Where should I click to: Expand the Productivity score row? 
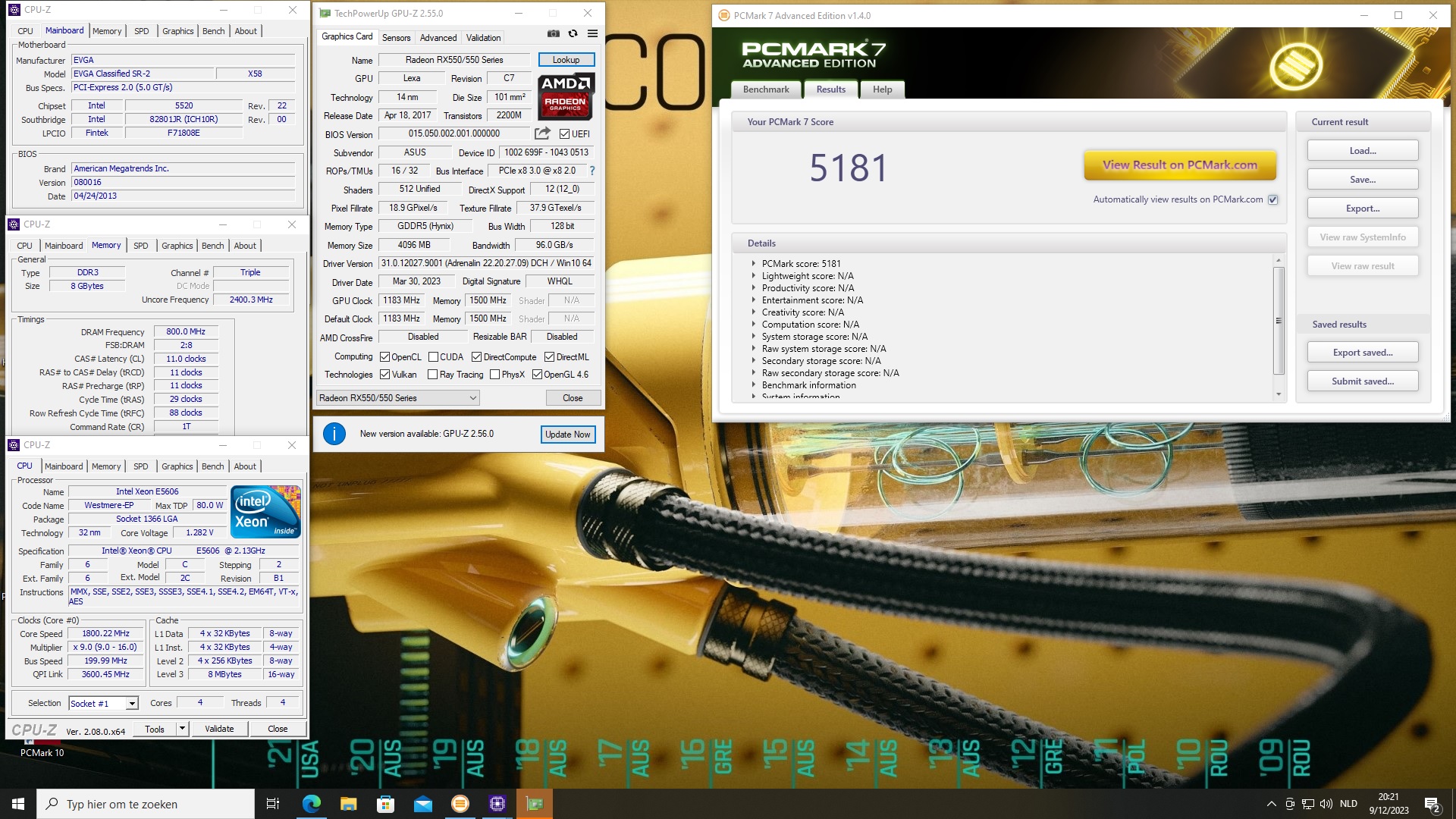click(754, 288)
